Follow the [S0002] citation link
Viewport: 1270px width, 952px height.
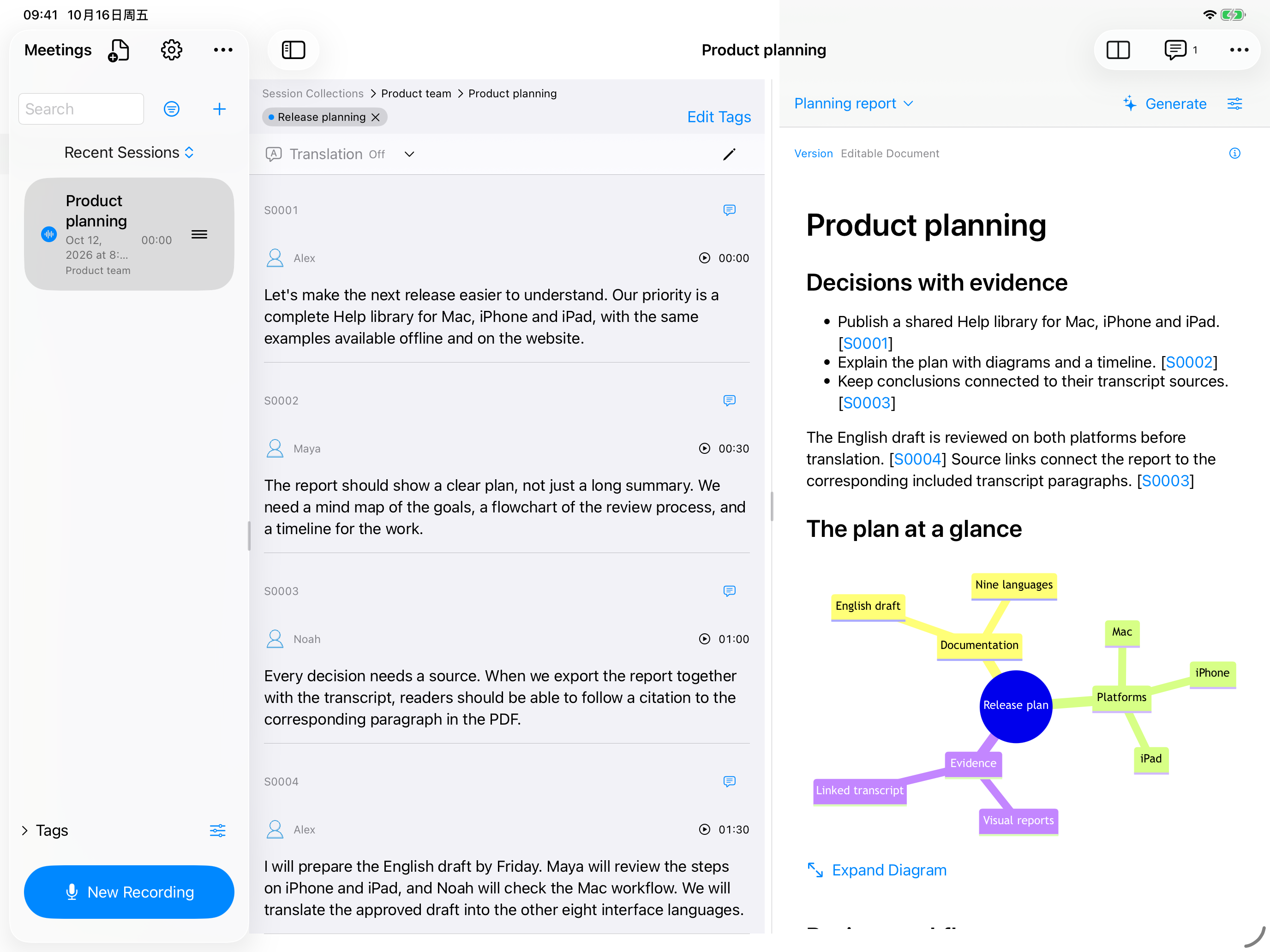(x=1189, y=362)
